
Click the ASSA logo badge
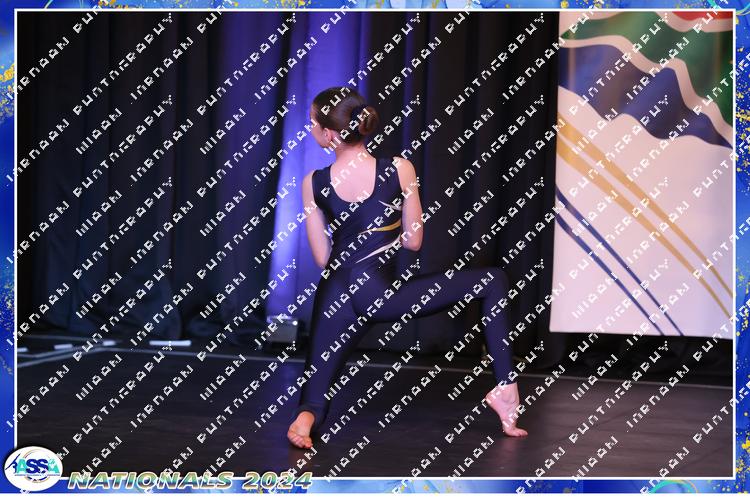click(33, 468)
